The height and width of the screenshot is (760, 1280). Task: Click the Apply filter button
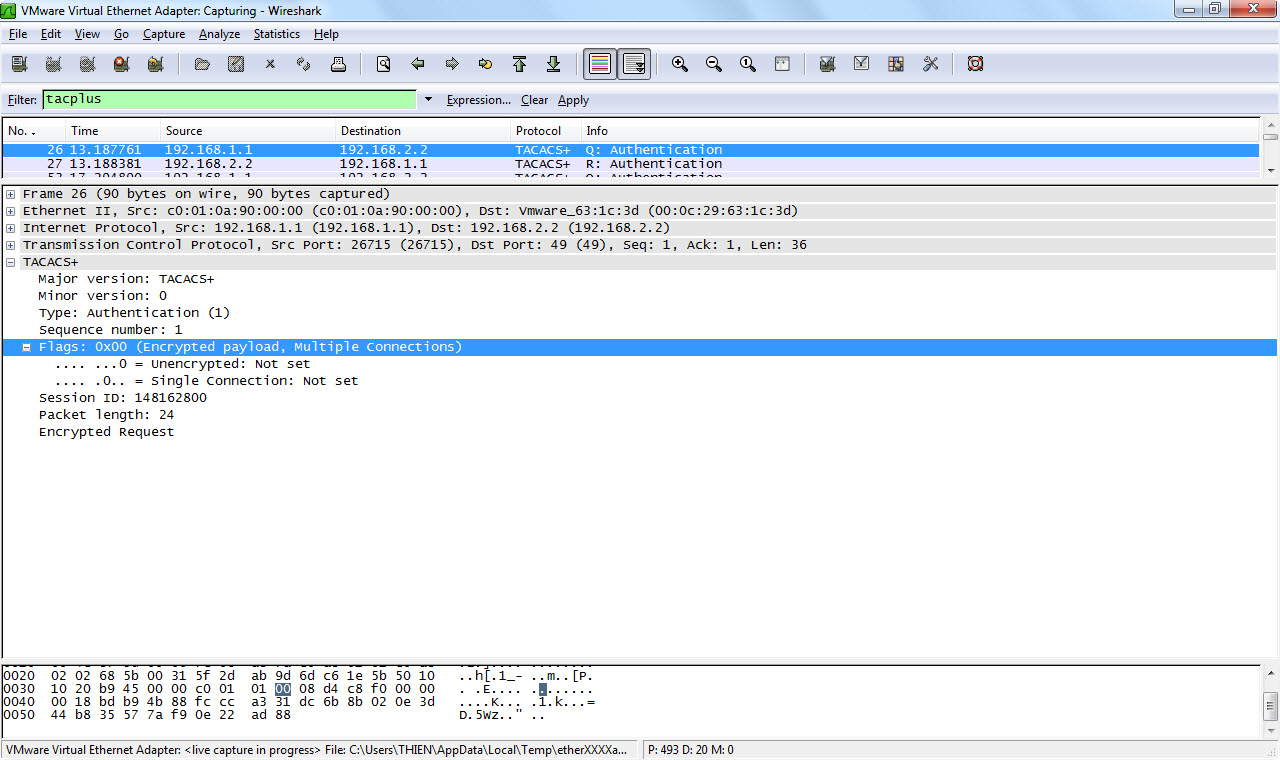pyautogui.click(x=573, y=100)
